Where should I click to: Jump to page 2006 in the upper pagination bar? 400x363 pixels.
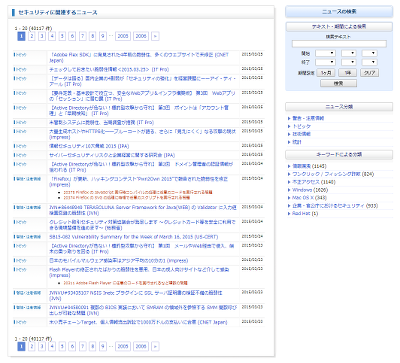tap(141, 36)
